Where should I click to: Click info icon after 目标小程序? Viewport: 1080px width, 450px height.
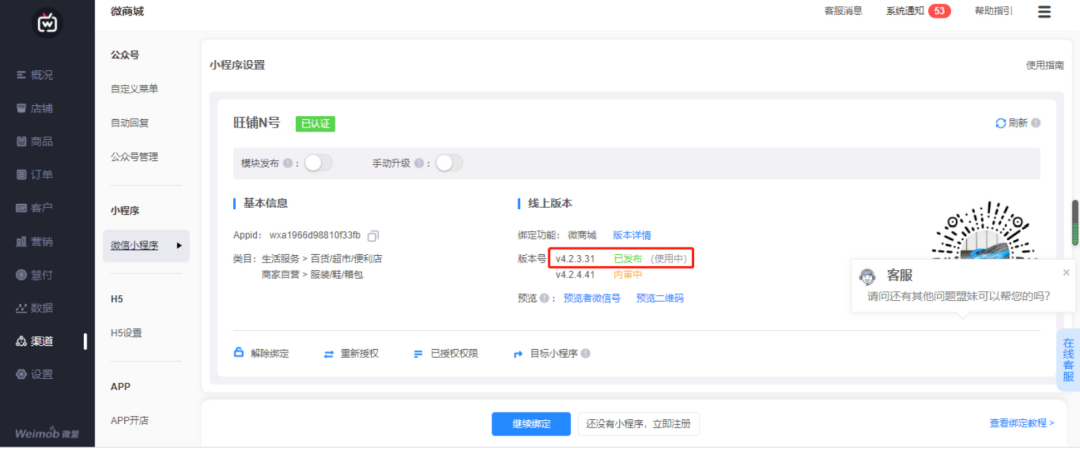point(585,354)
